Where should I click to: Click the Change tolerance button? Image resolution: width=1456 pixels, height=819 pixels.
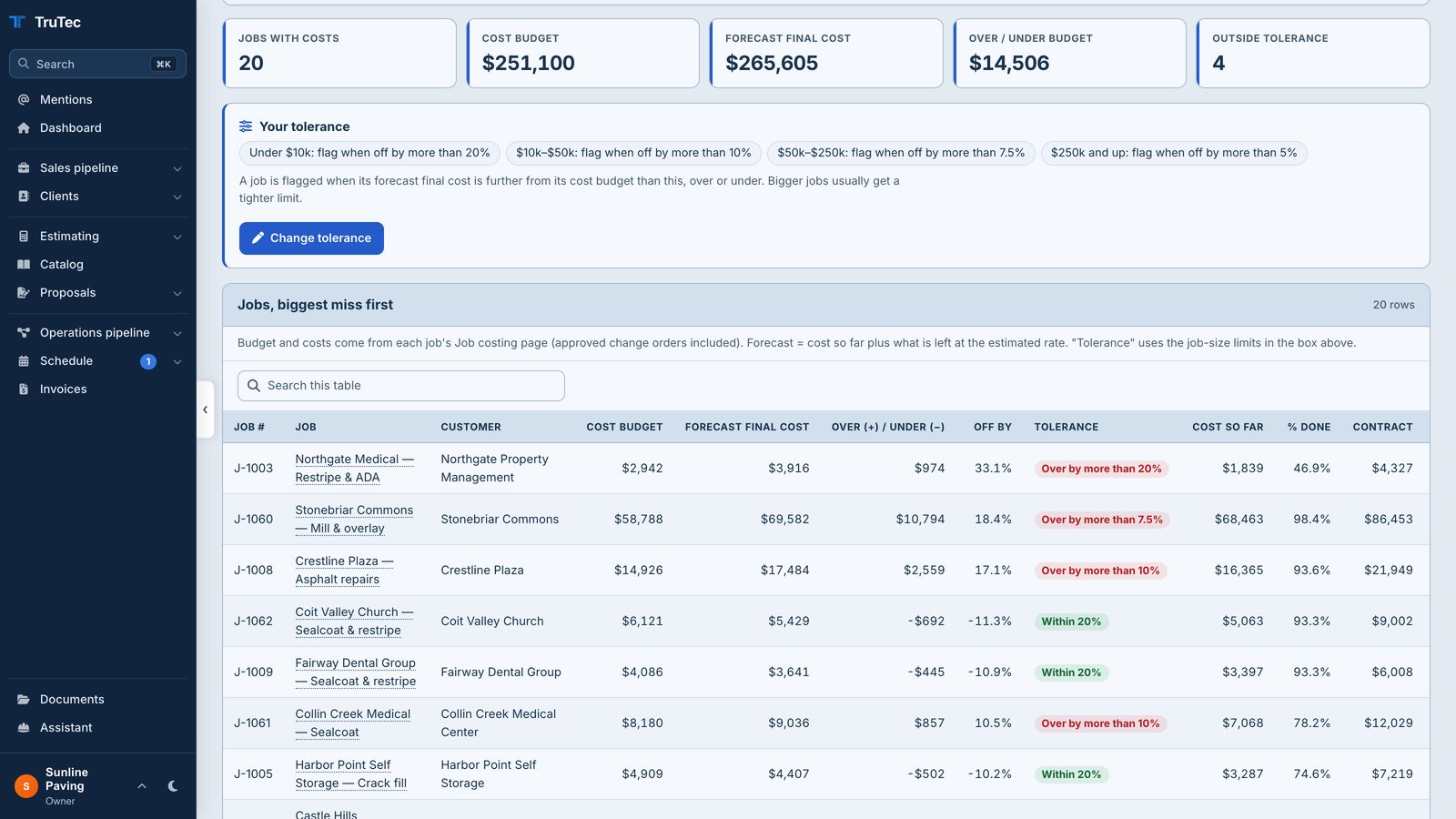click(311, 238)
